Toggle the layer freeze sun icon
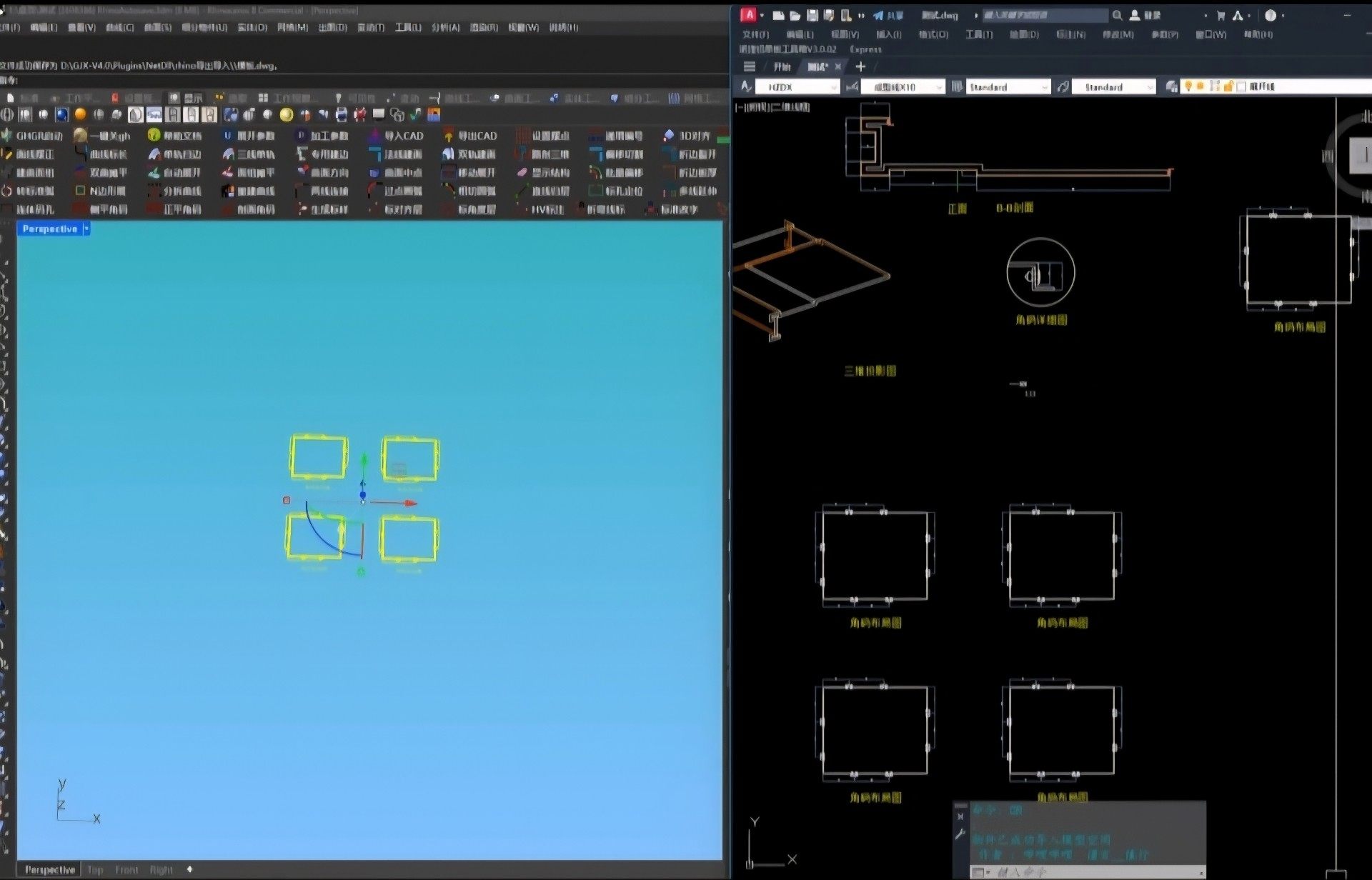This screenshot has width=1372, height=880. pos(1201,86)
